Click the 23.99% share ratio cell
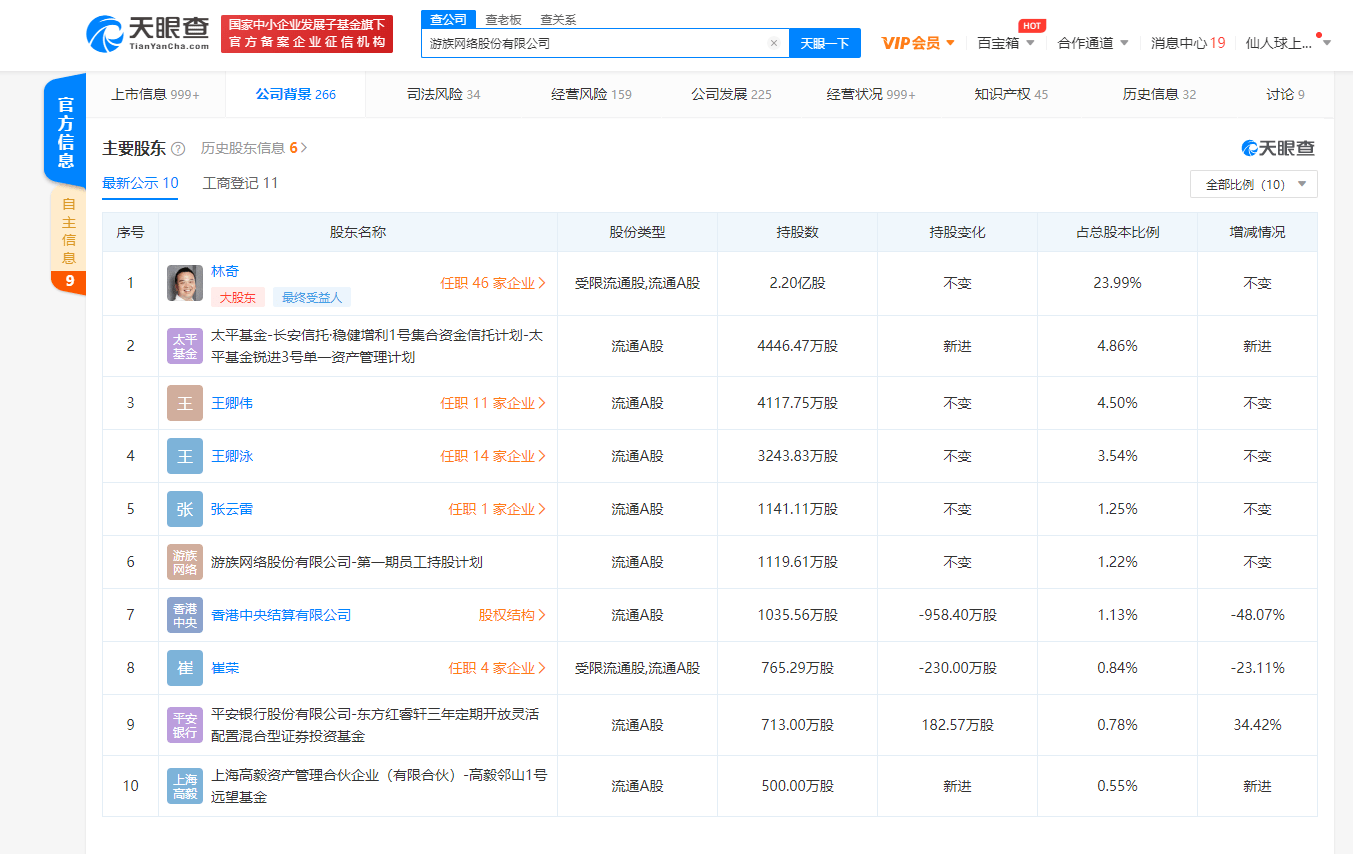This screenshot has width=1353, height=854. tap(1117, 283)
